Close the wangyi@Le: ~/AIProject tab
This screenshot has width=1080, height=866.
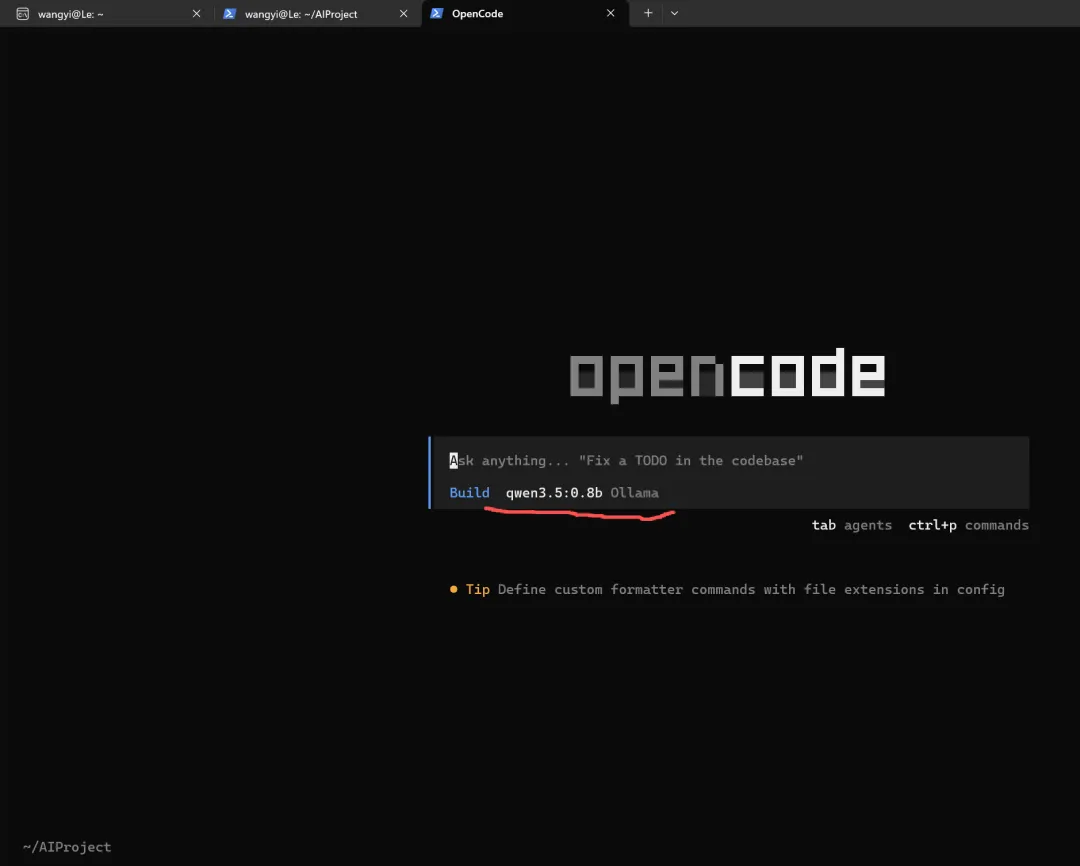(404, 14)
